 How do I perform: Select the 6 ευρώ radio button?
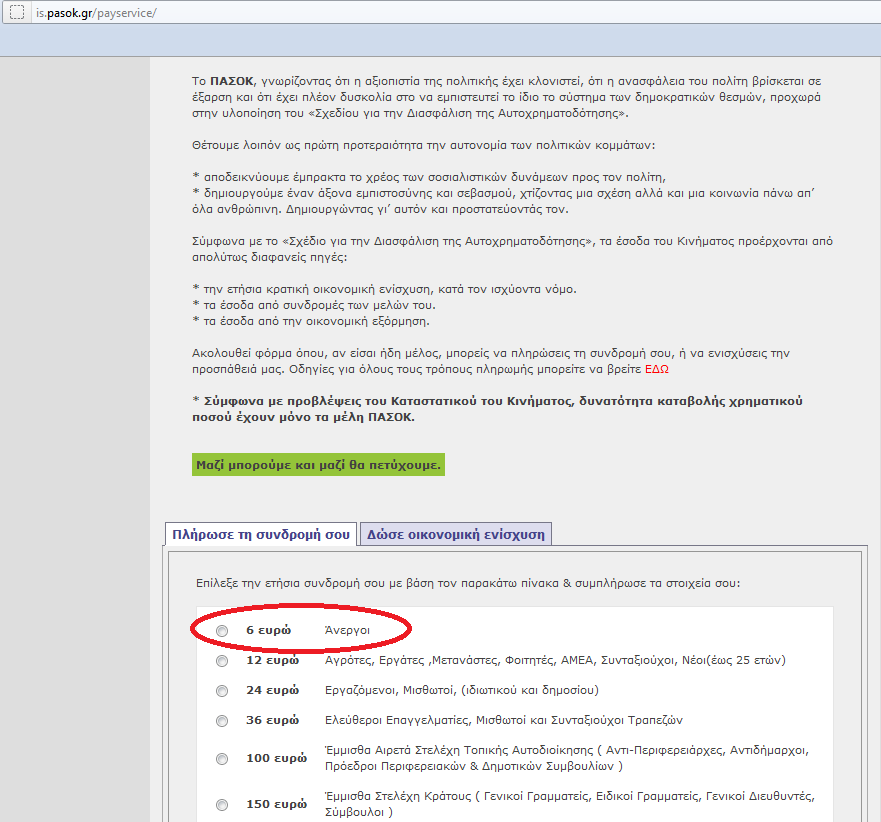tap(221, 631)
